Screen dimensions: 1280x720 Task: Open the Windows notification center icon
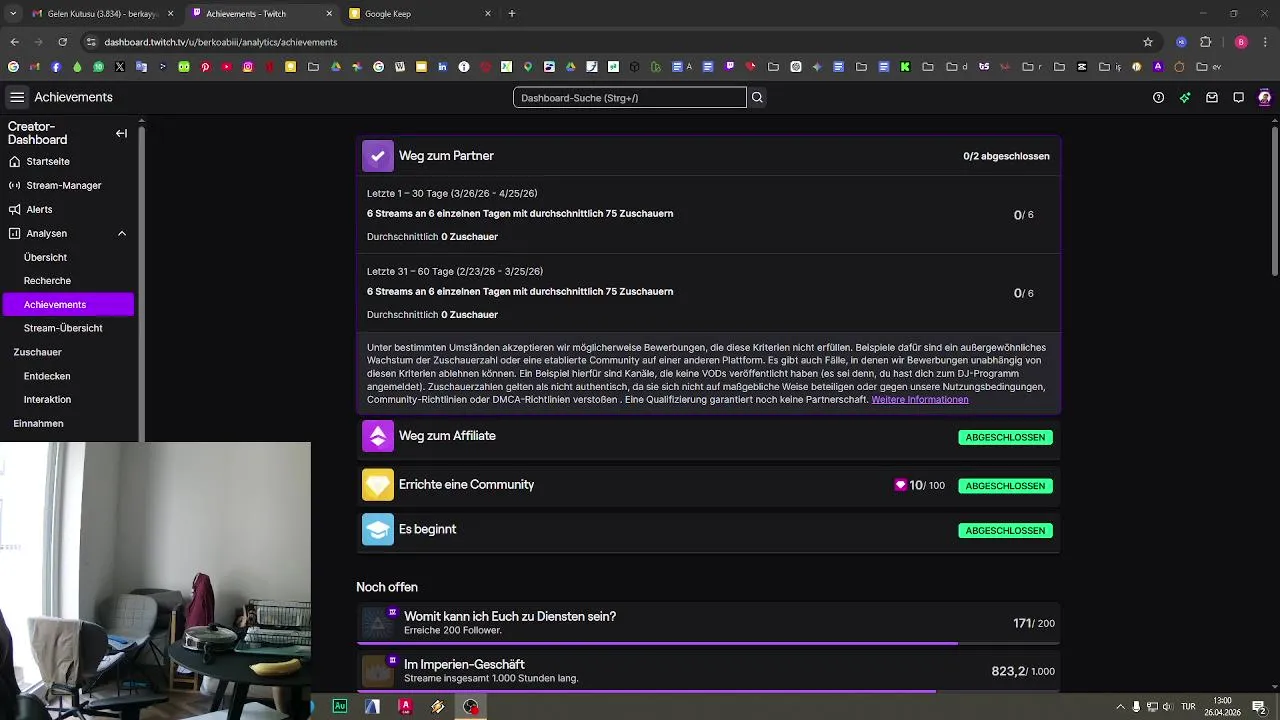coord(1260,707)
